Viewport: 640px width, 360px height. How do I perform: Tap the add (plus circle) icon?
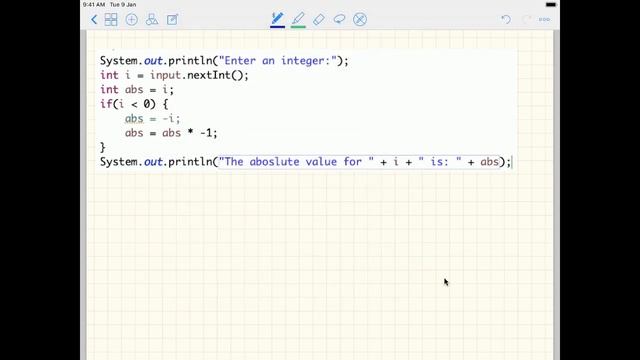131,20
